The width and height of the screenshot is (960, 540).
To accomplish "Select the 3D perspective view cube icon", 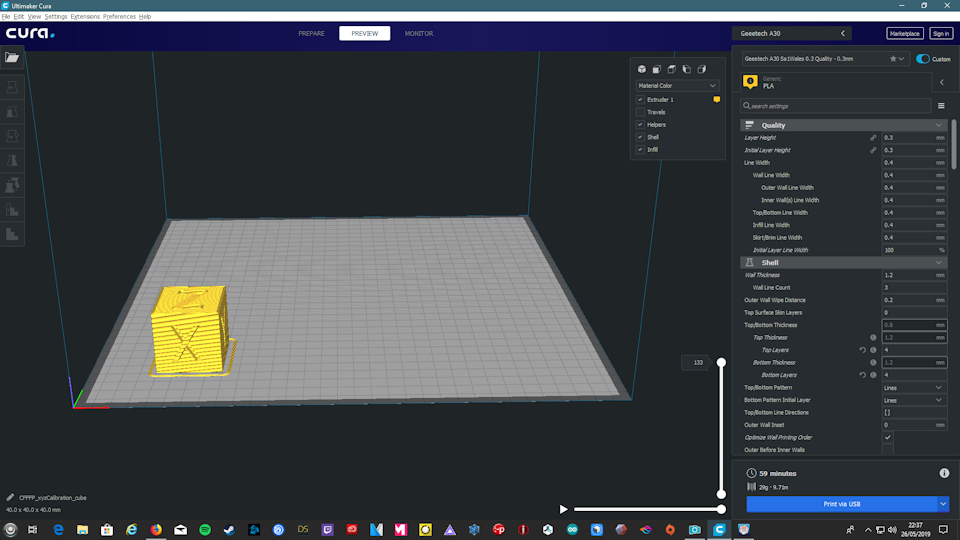I will click(642, 69).
